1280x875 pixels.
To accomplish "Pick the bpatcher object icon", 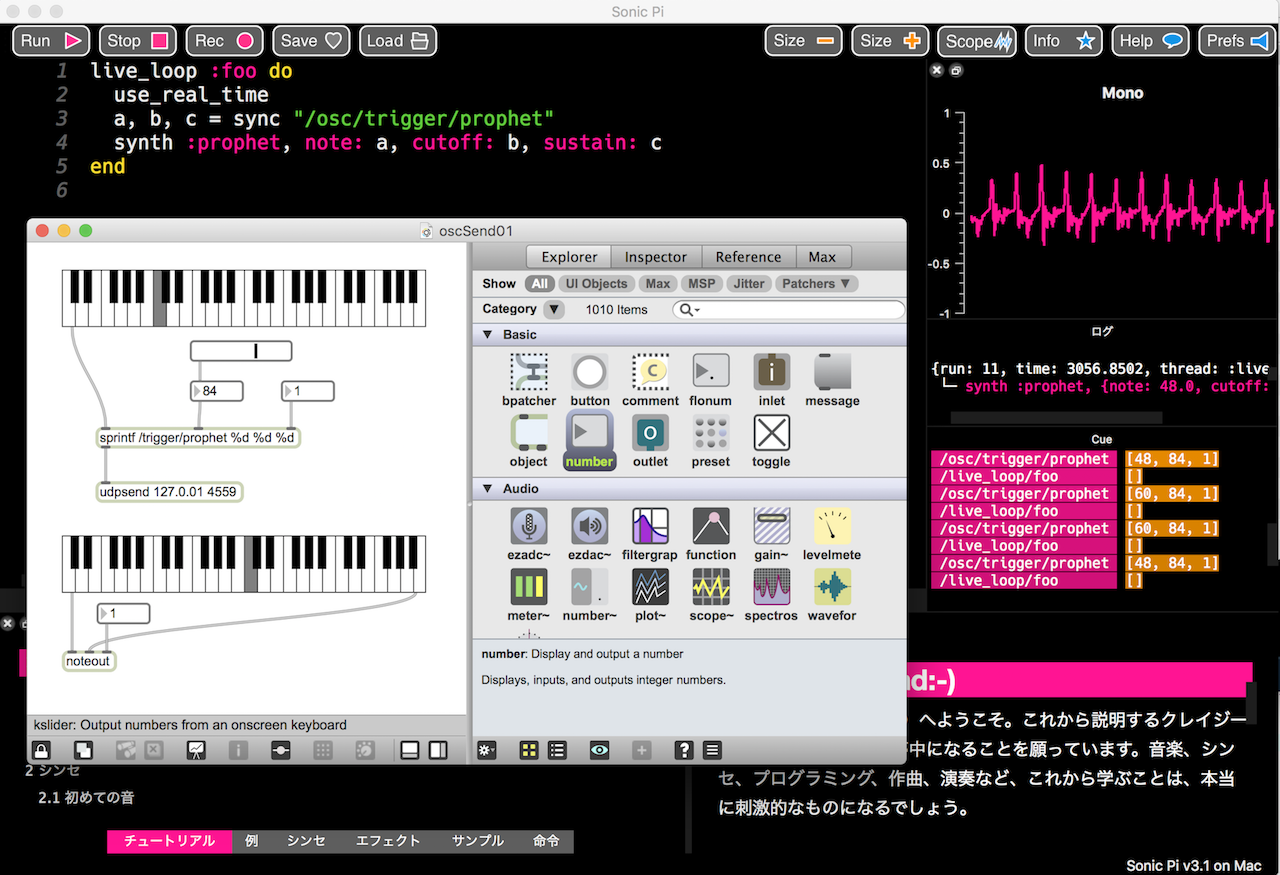I will [529, 373].
